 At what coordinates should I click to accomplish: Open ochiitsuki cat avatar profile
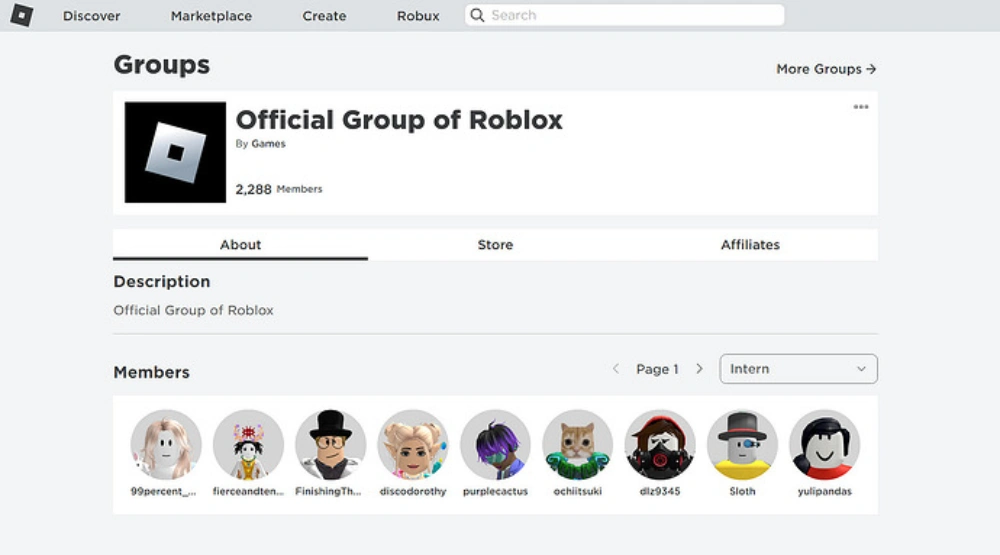pos(577,445)
